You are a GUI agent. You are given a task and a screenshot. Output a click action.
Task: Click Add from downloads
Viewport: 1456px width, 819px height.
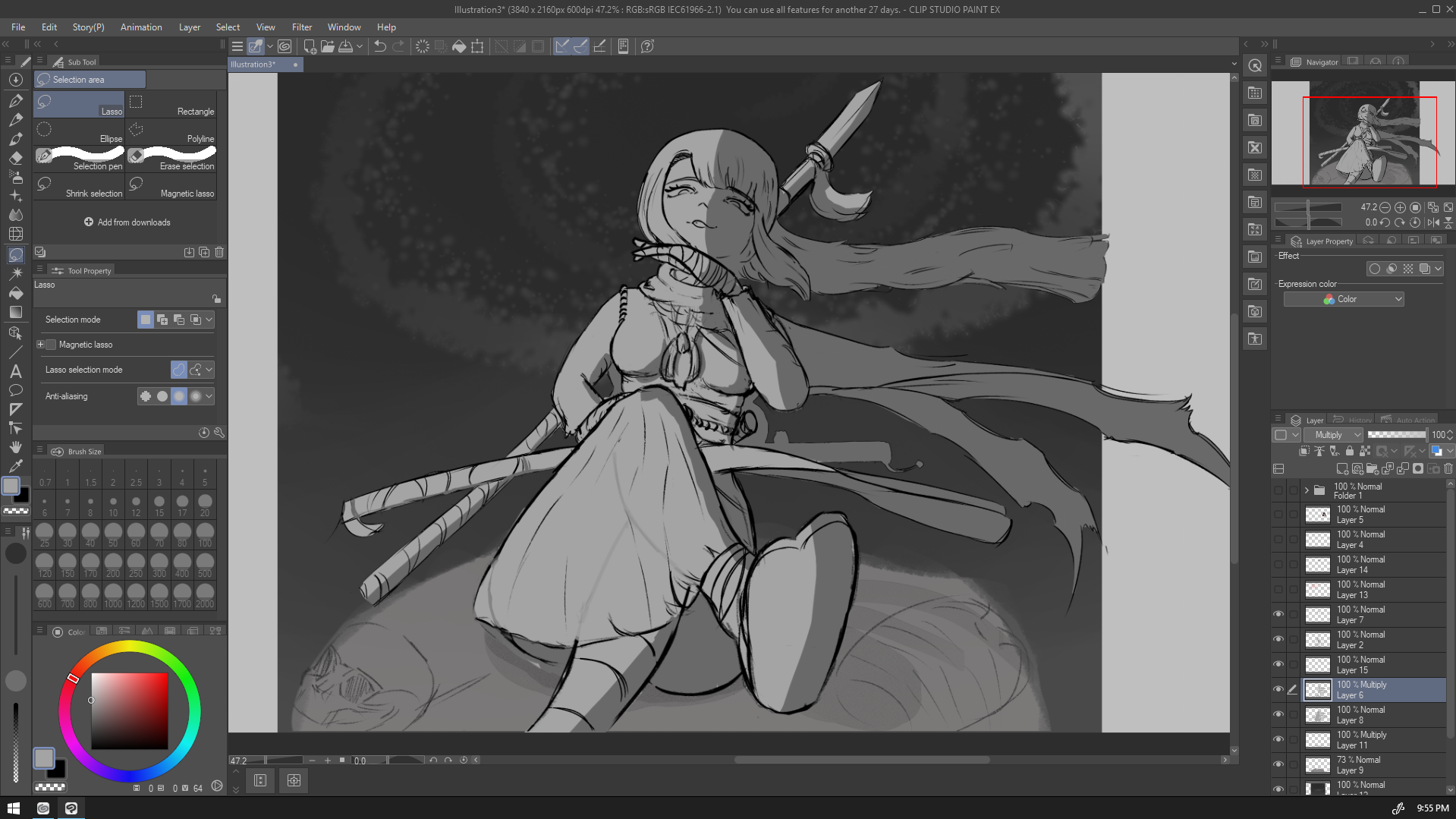[x=127, y=222]
